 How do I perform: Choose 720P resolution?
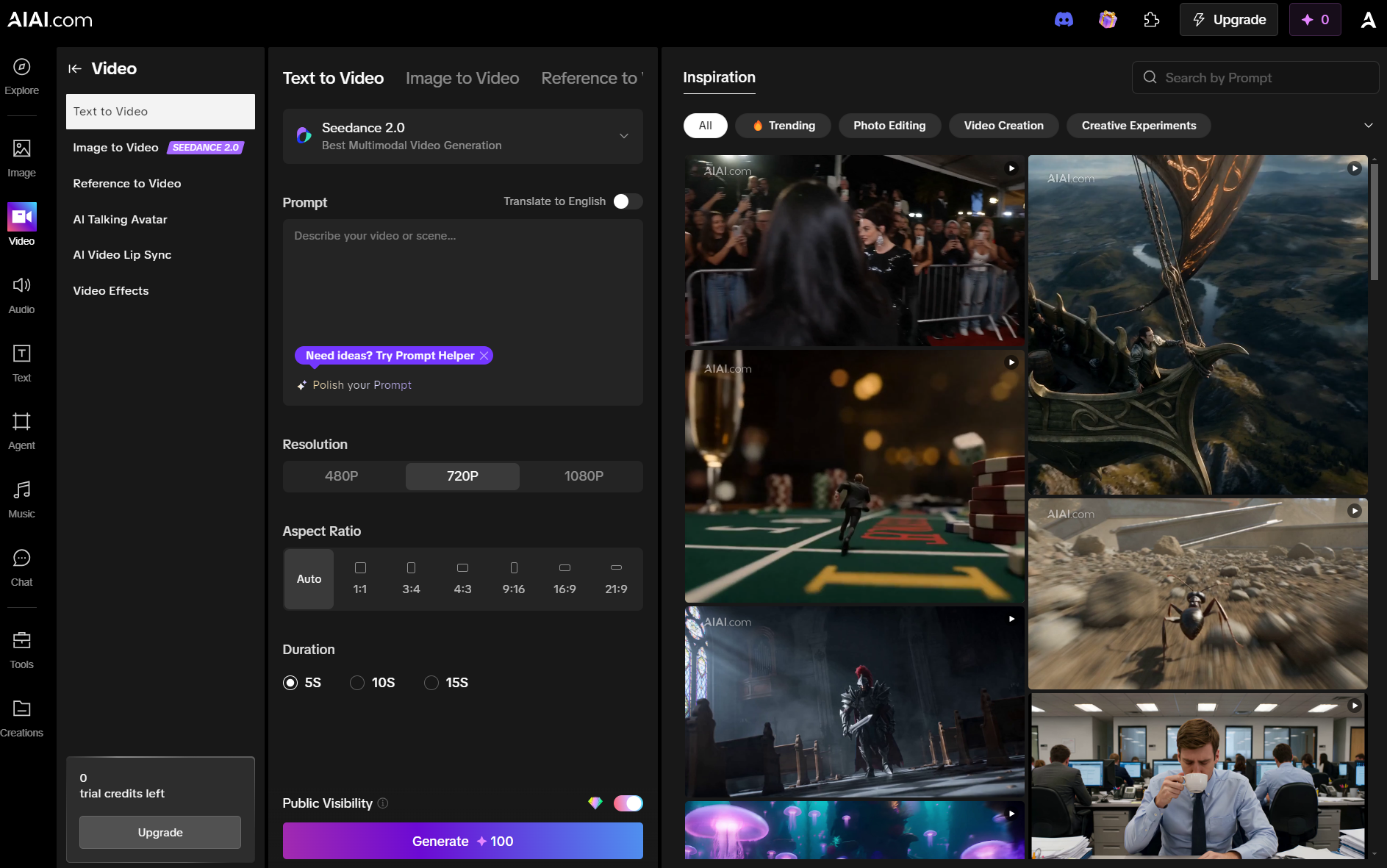click(462, 476)
